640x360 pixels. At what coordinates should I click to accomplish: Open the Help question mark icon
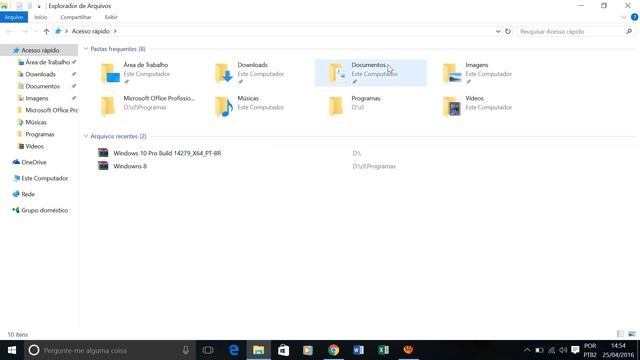[634, 17]
